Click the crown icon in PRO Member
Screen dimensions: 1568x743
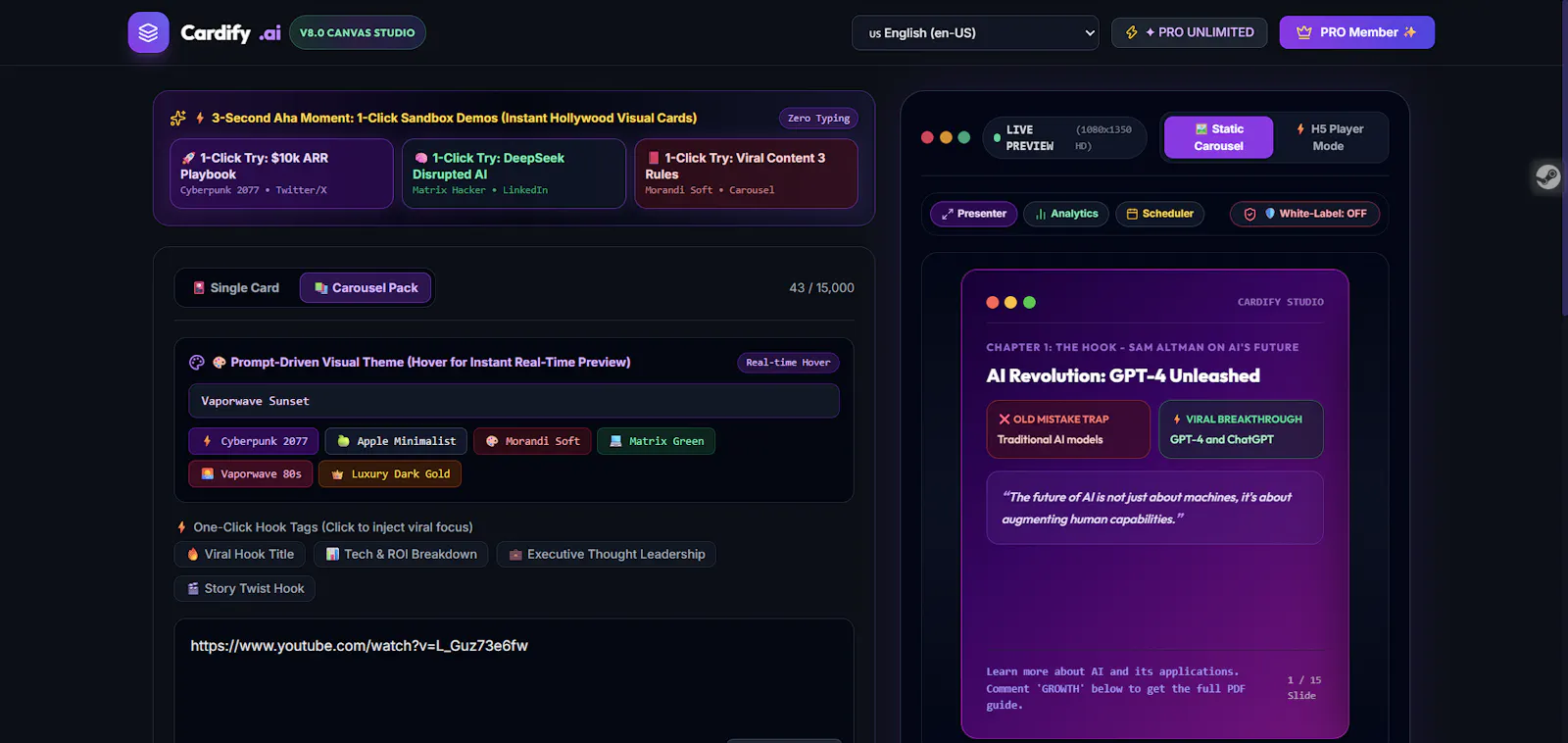[x=1303, y=32]
